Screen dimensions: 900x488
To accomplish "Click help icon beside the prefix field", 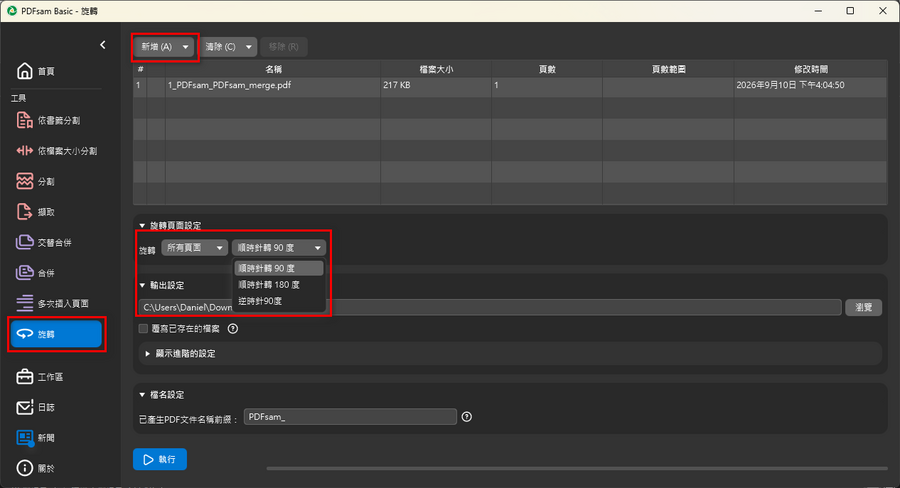I will point(467,417).
